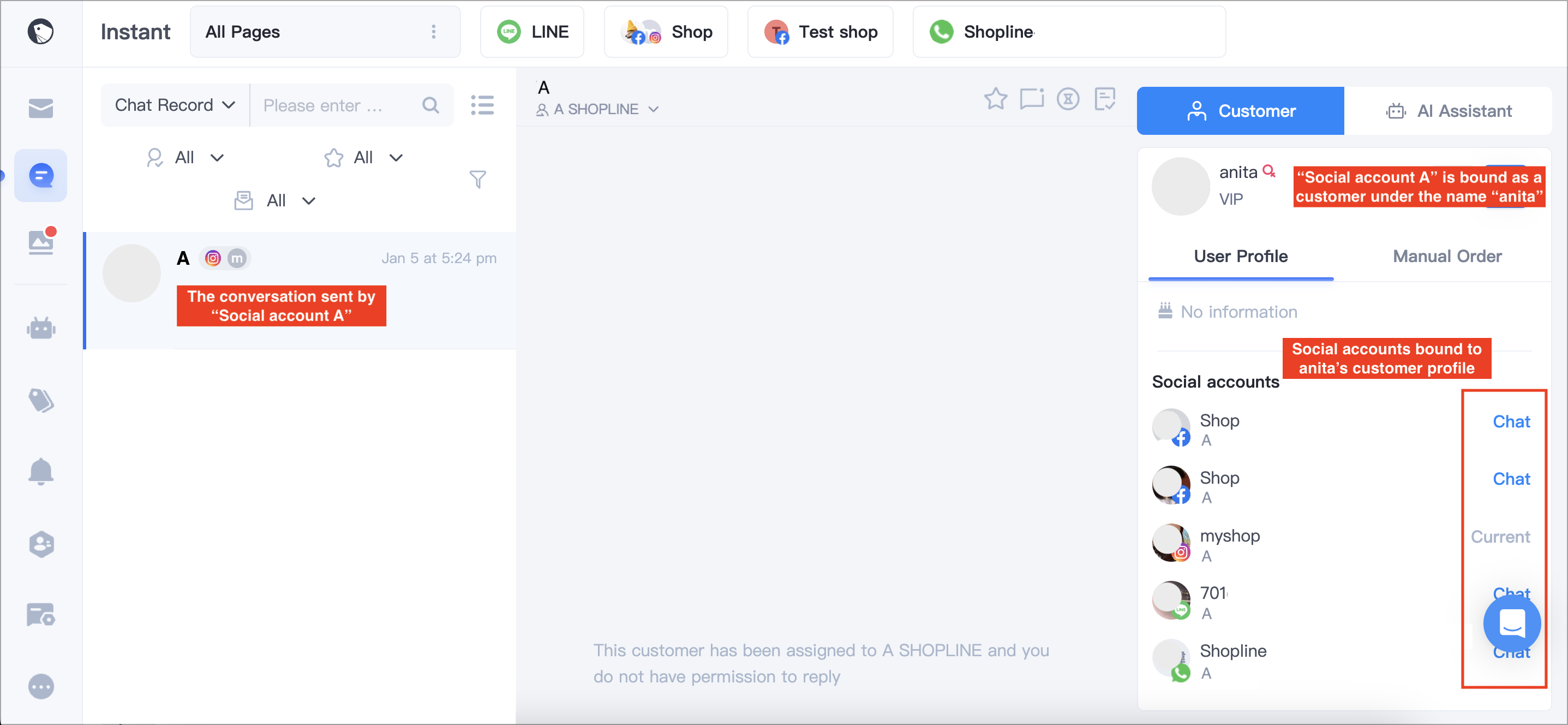The height and width of the screenshot is (725, 1568).
Task: Star the current conversation
Action: pyautogui.click(x=995, y=99)
